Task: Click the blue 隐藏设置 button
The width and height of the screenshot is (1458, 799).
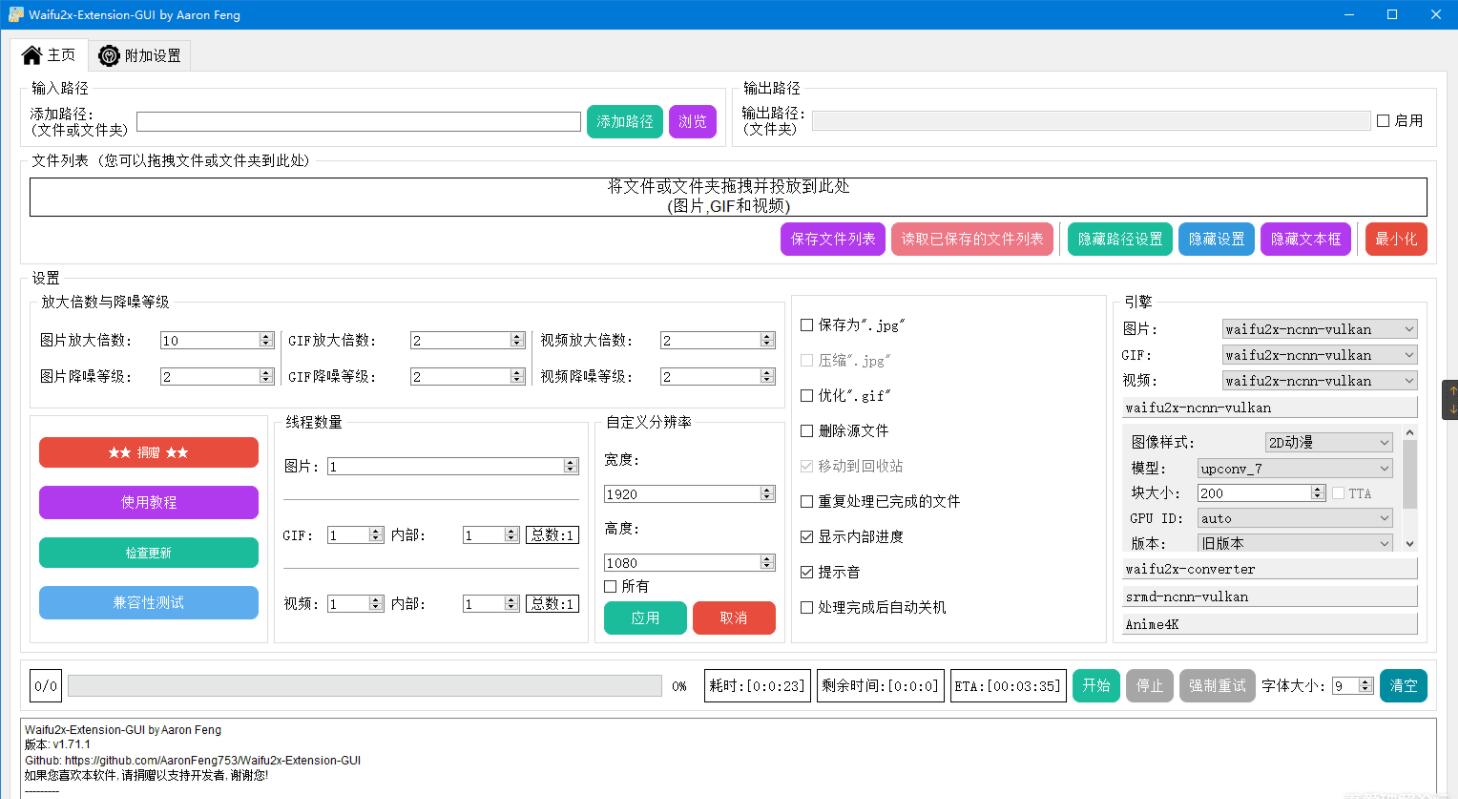Action: pos(1217,239)
